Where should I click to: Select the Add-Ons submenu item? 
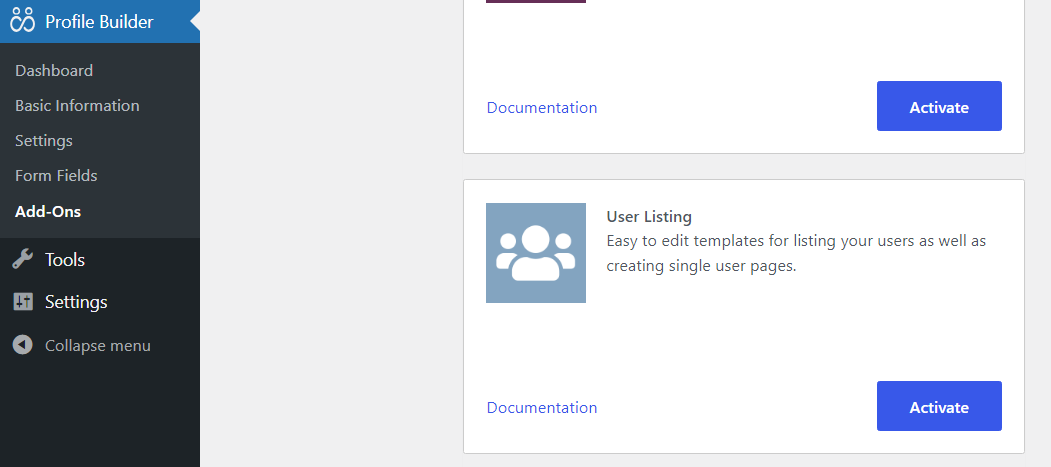point(48,212)
